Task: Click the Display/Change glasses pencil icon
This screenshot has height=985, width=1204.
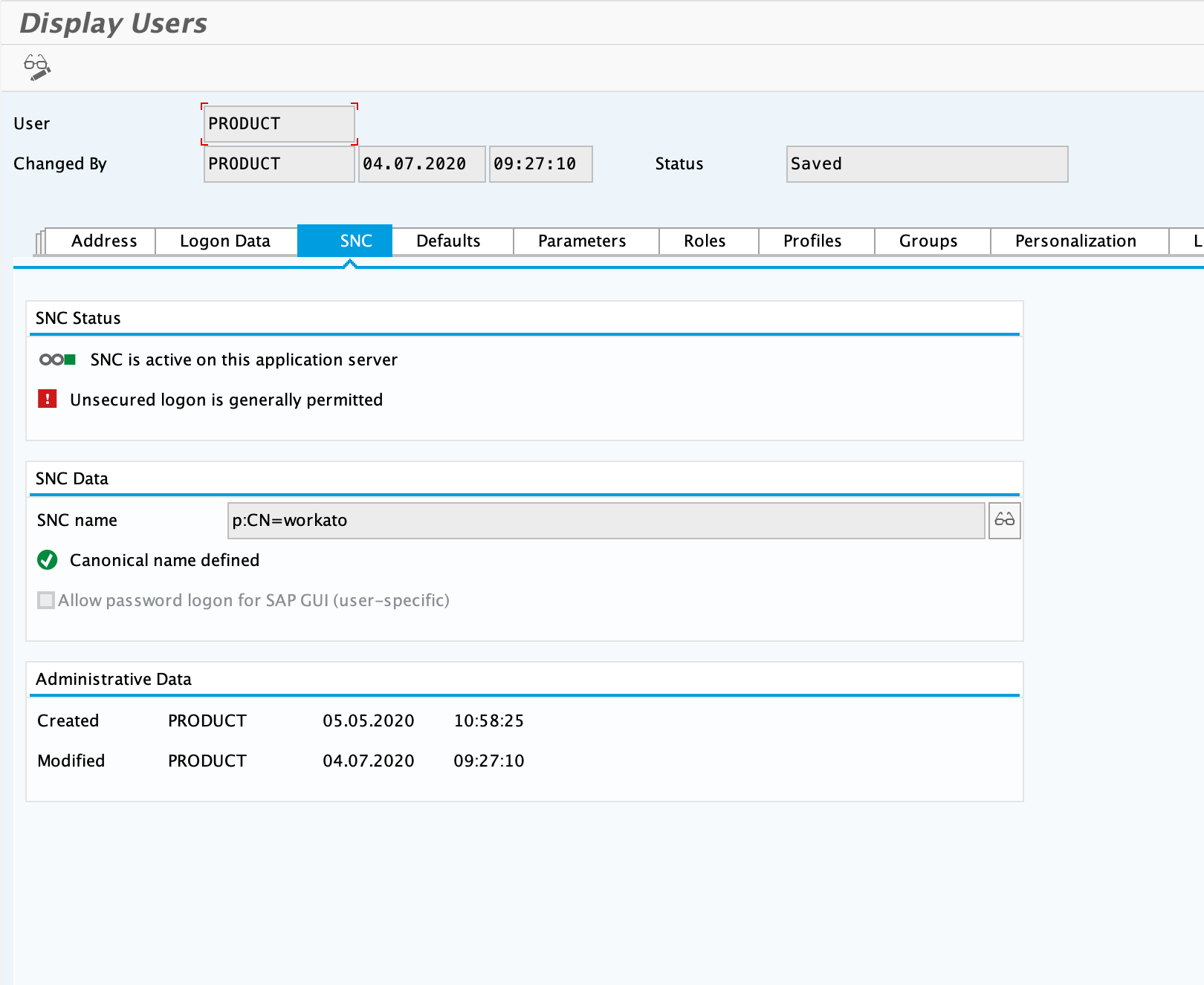Action: tap(36, 67)
